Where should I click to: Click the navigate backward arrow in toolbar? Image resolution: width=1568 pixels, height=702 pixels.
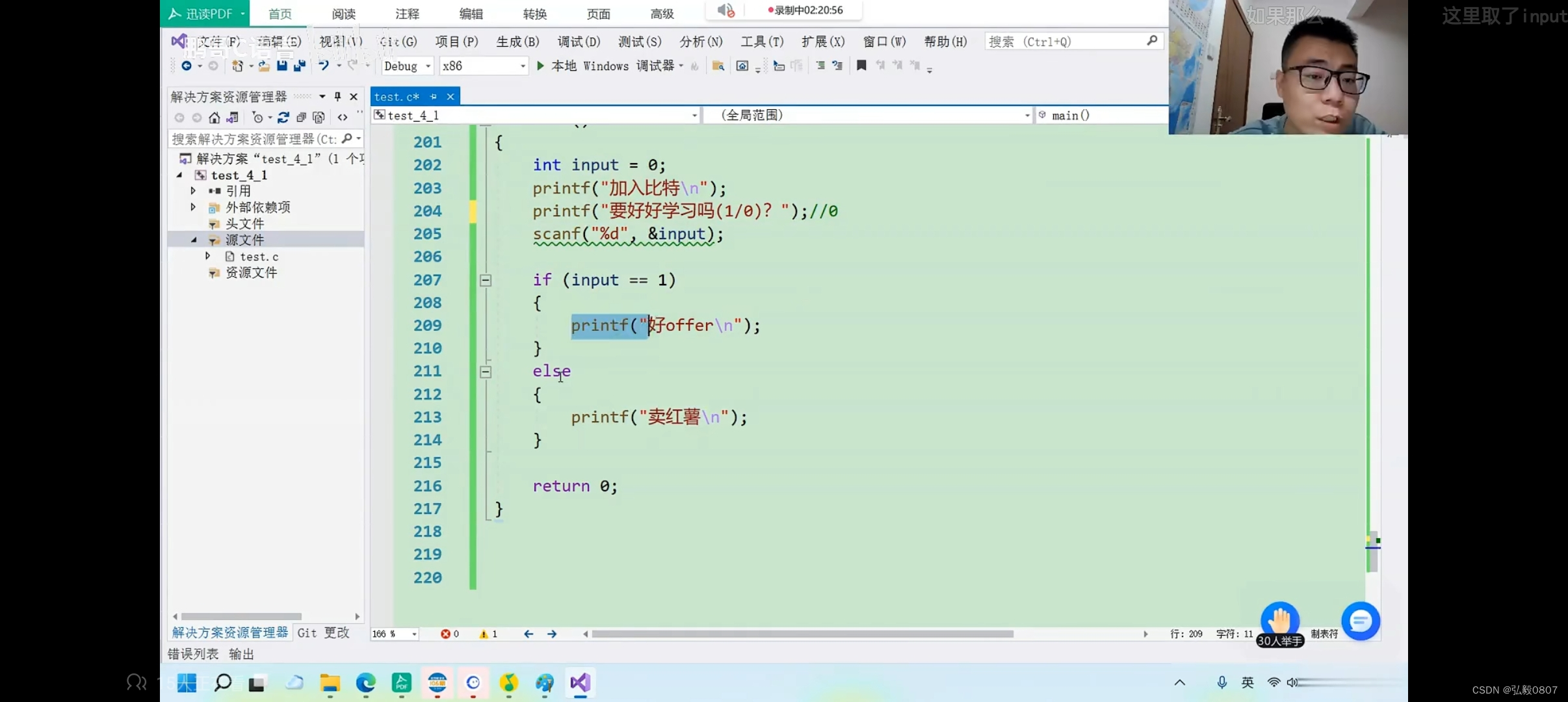pos(187,66)
